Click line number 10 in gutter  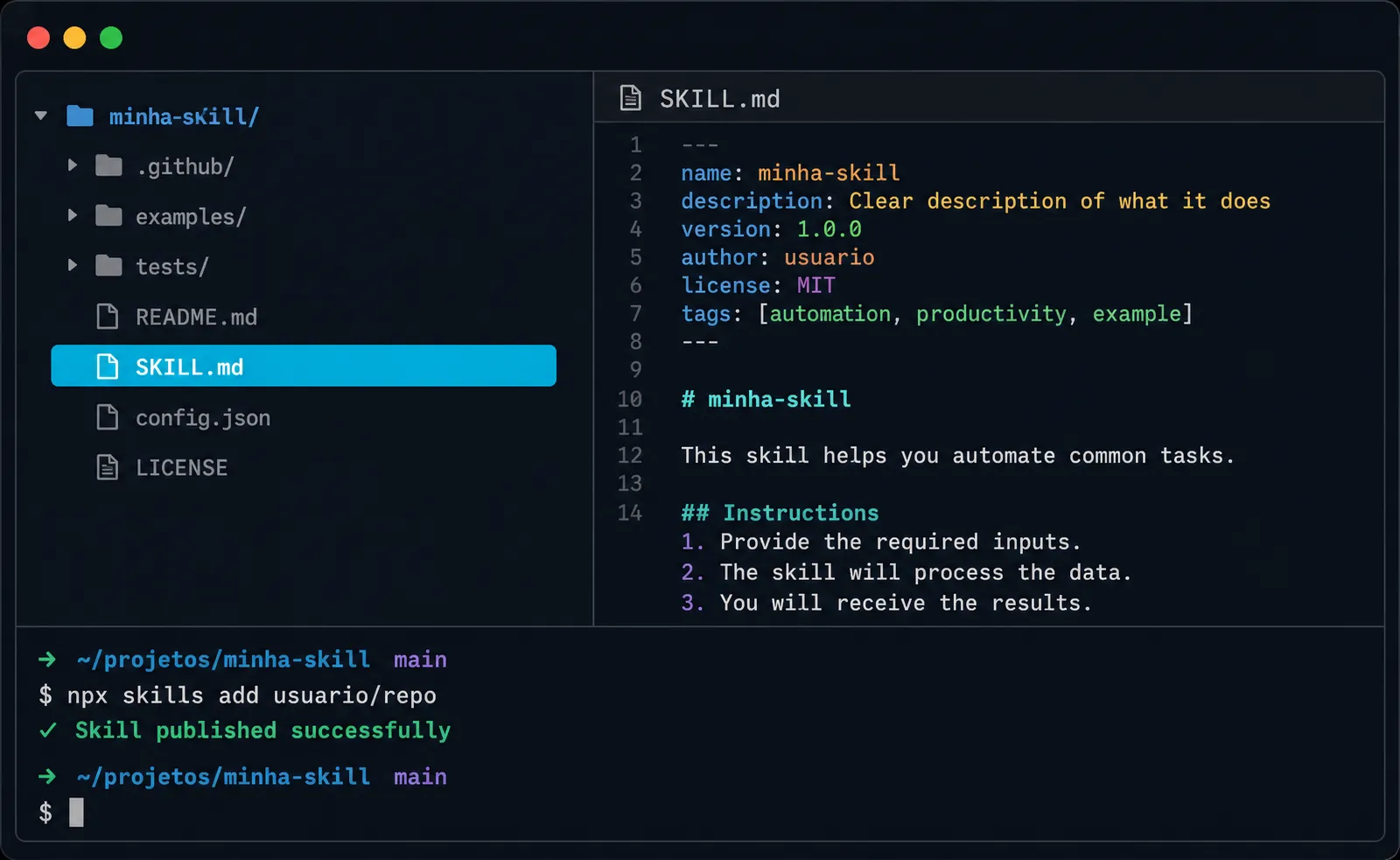(630, 399)
